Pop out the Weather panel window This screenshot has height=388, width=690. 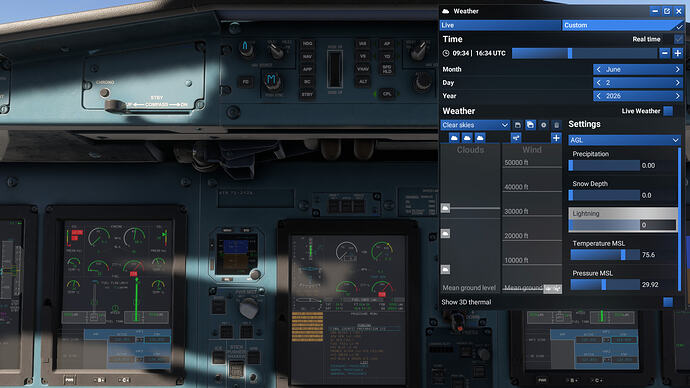[667, 11]
